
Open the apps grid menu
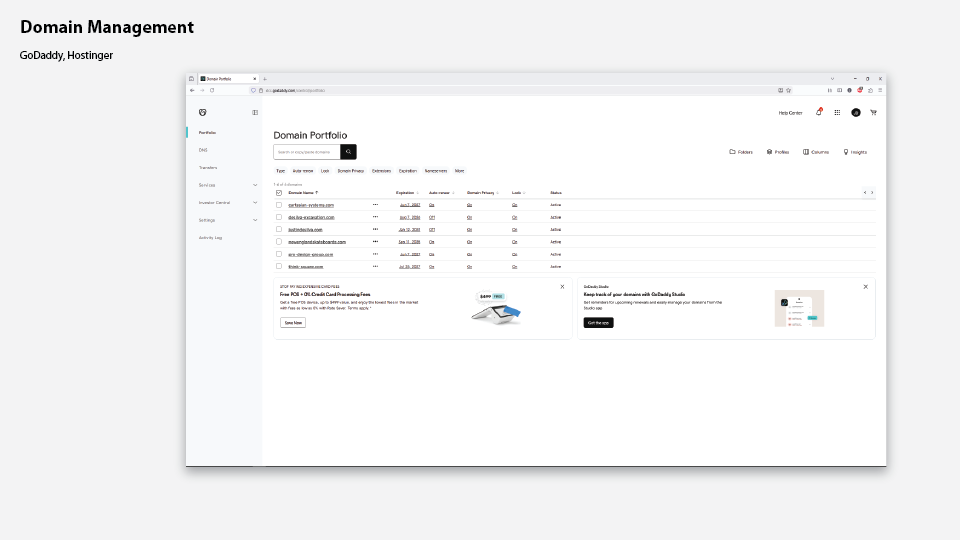pos(837,112)
